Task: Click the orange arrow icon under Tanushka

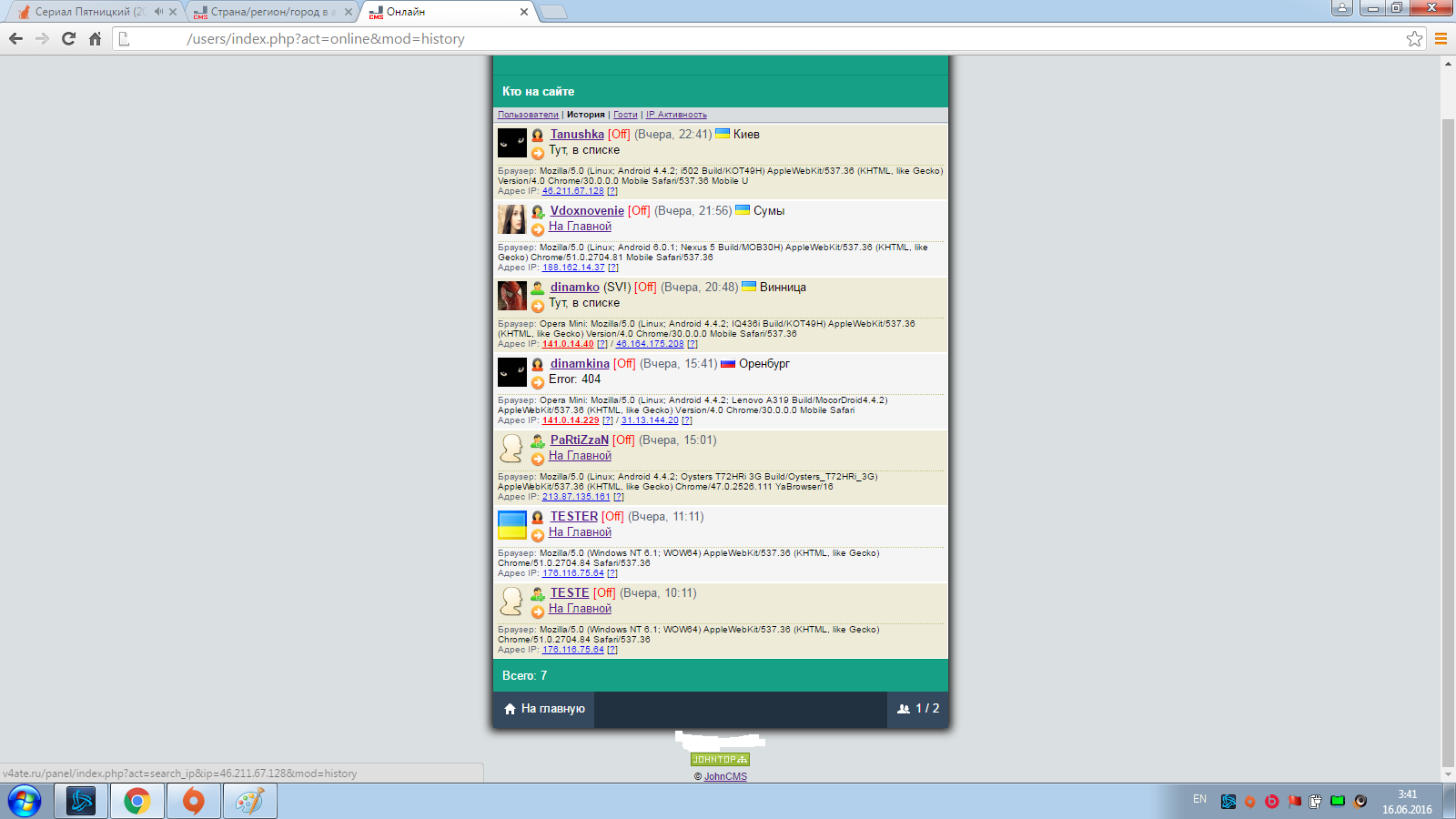Action: [538, 153]
